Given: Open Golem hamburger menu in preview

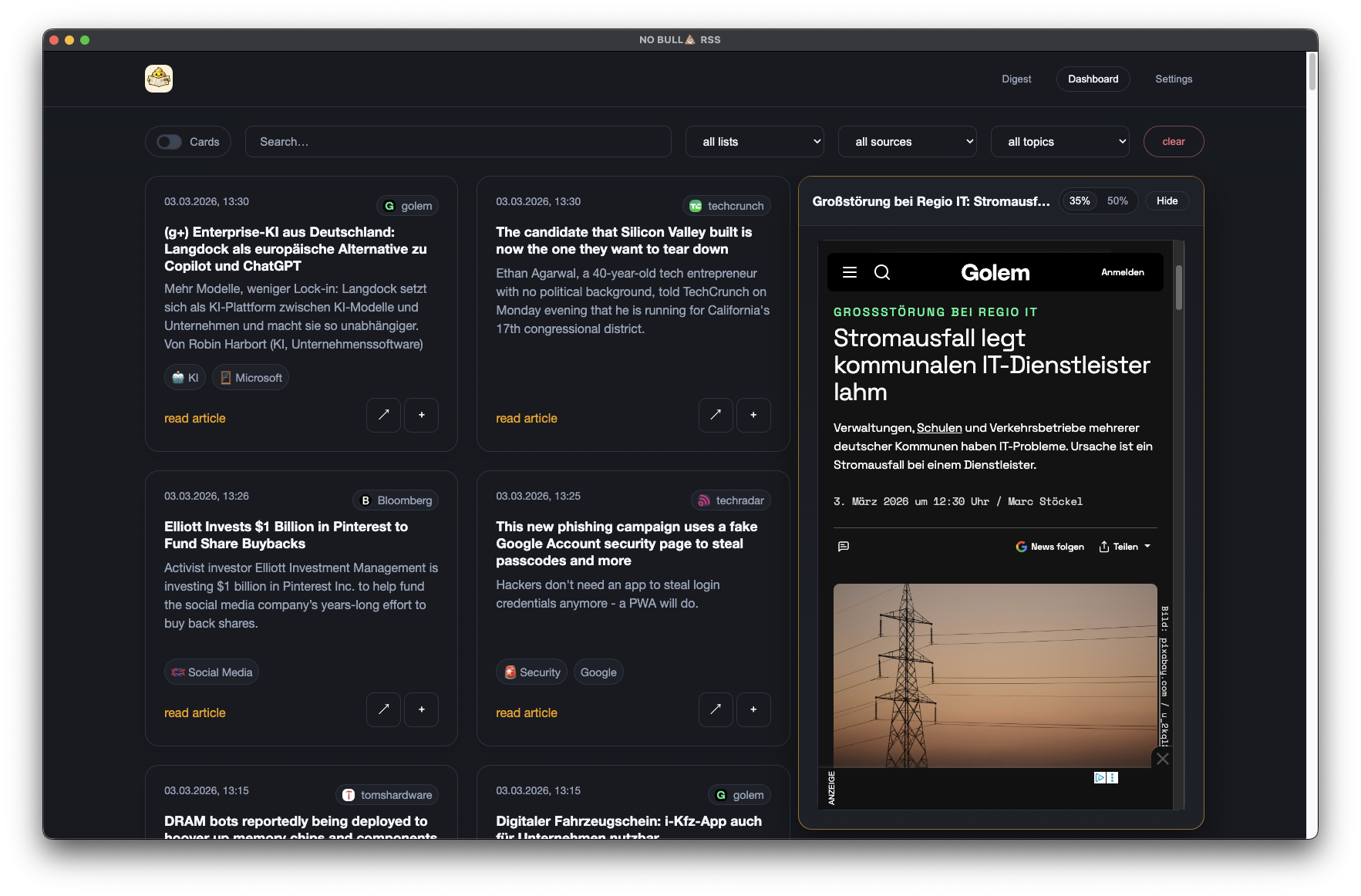Looking at the screenshot, I should pos(850,272).
